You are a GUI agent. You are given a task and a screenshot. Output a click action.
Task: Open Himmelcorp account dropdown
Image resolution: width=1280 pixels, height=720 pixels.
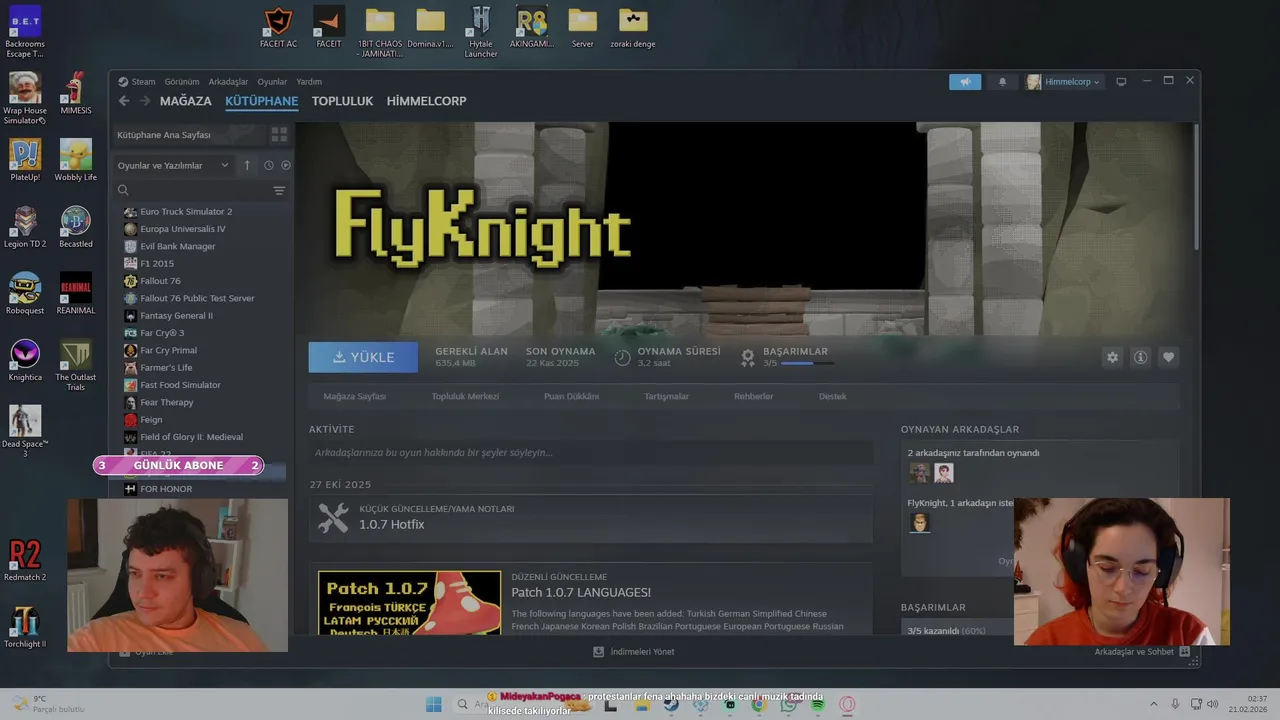coord(1063,82)
